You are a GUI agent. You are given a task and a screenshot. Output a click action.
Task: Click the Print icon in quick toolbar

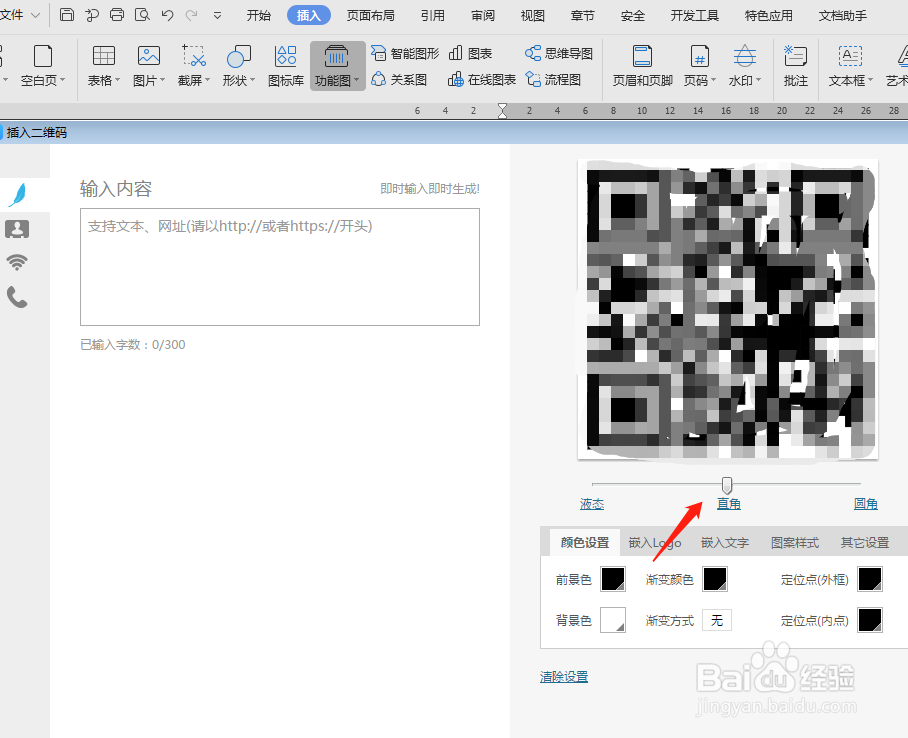(117, 14)
